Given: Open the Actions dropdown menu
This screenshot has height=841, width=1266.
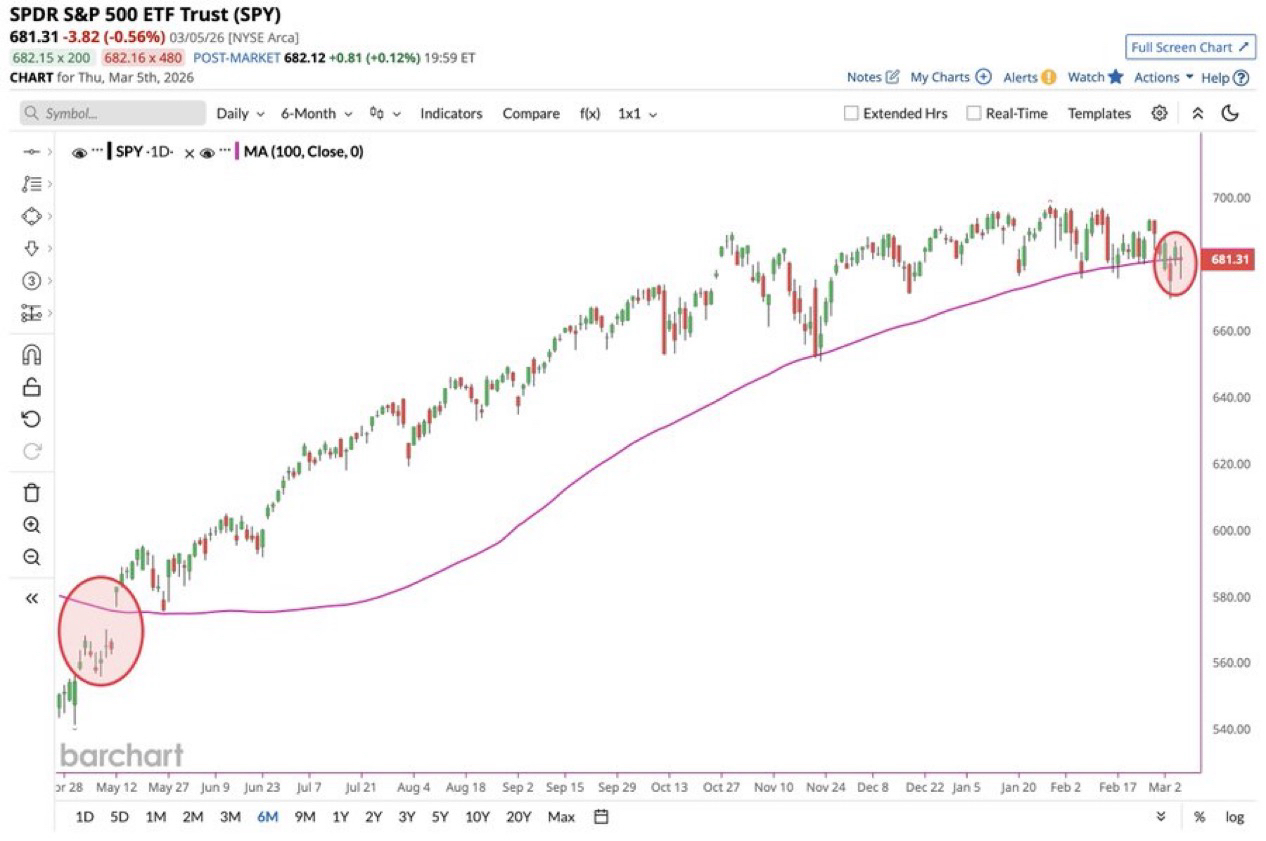Looking at the screenshot, I should [1163, 77].
